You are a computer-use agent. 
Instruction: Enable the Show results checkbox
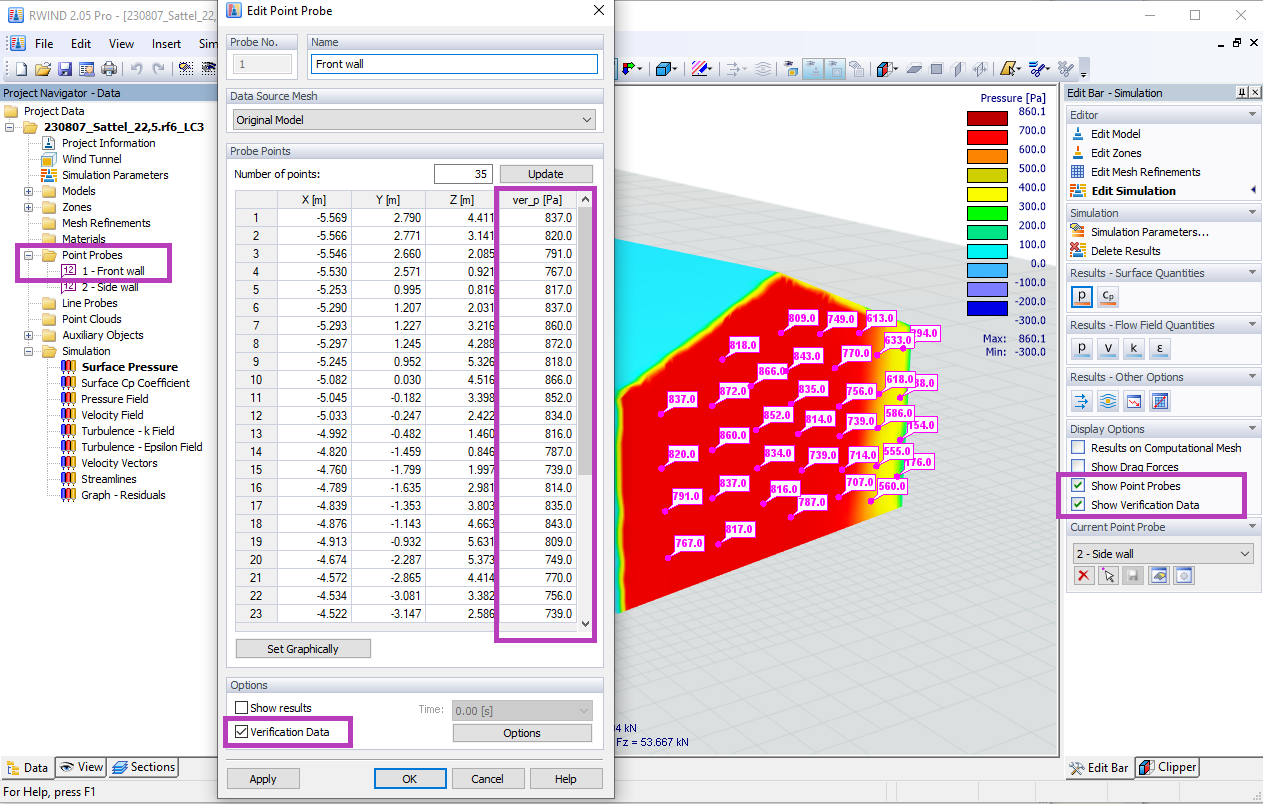[241, 709]
